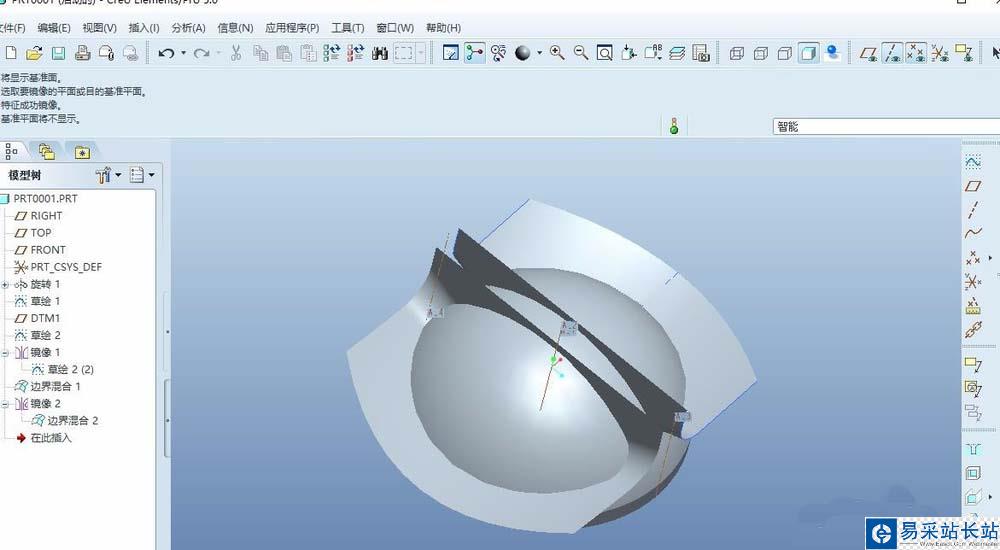Viewport: 1000px width, 550px height.
Task: Click the traffic light regeneration status icon
Action: coord(674,126)
